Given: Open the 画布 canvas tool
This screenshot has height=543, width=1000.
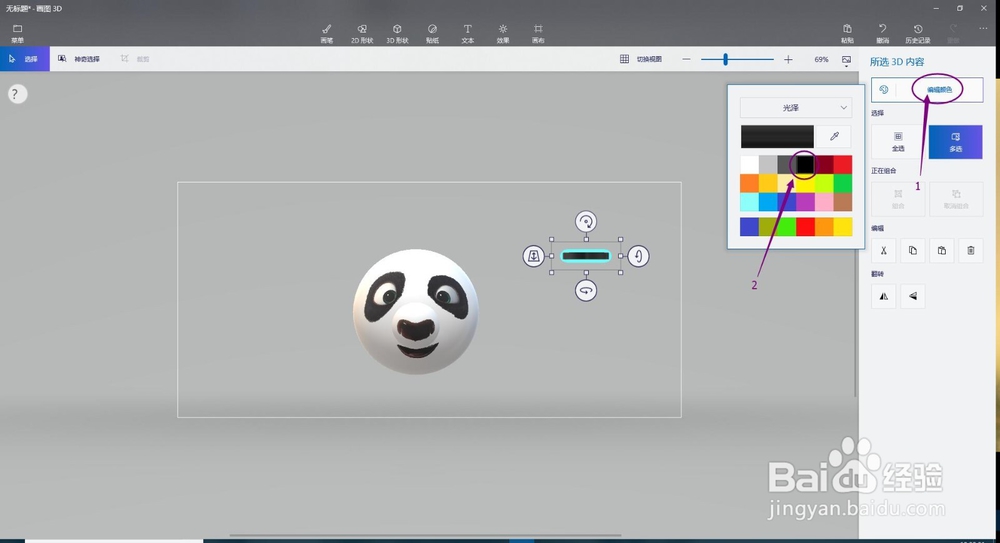Looking at the screenshot, I should (538, 34).
